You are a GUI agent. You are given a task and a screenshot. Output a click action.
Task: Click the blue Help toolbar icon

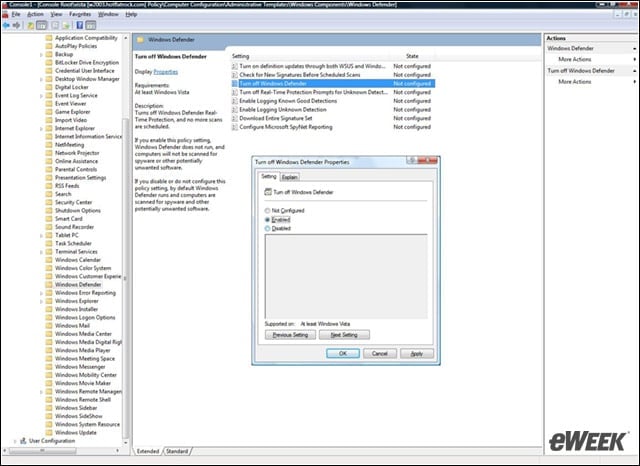pyautogui.click(x=80, y=25)
